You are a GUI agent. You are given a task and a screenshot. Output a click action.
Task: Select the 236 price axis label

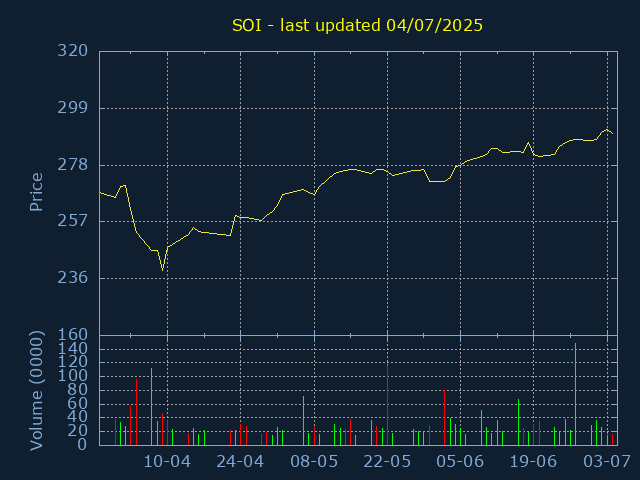(73, 278)
